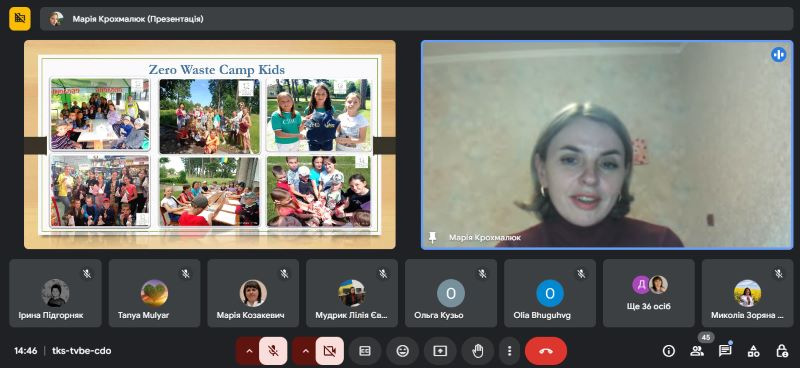Click muted mic icon on Марія Козакевич tile
The width and height of the screenshot is (800, 368).
[x=285, y=274]
